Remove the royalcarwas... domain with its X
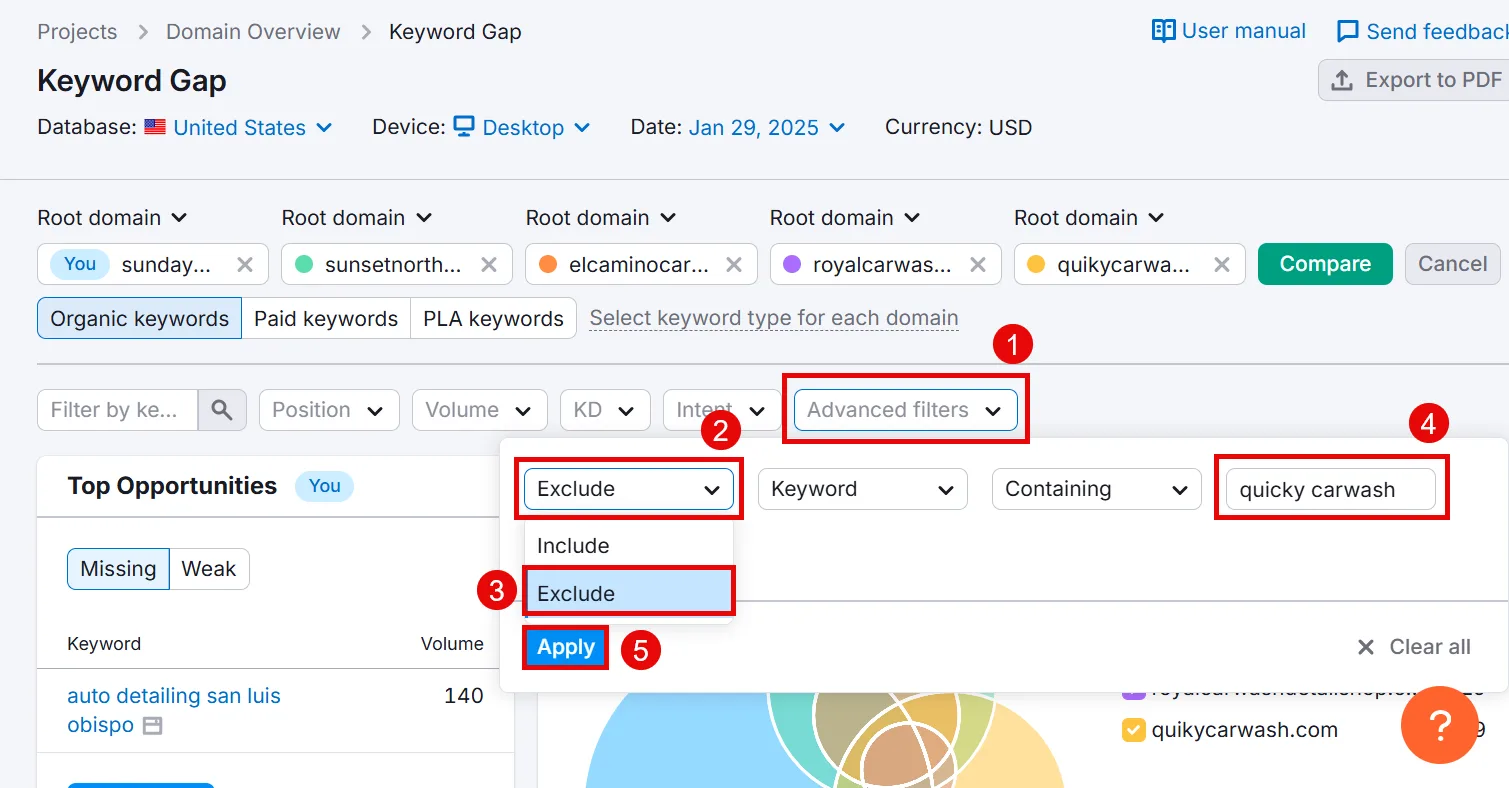The height and width of the screenshot is (788, 1509). [977, 264]
